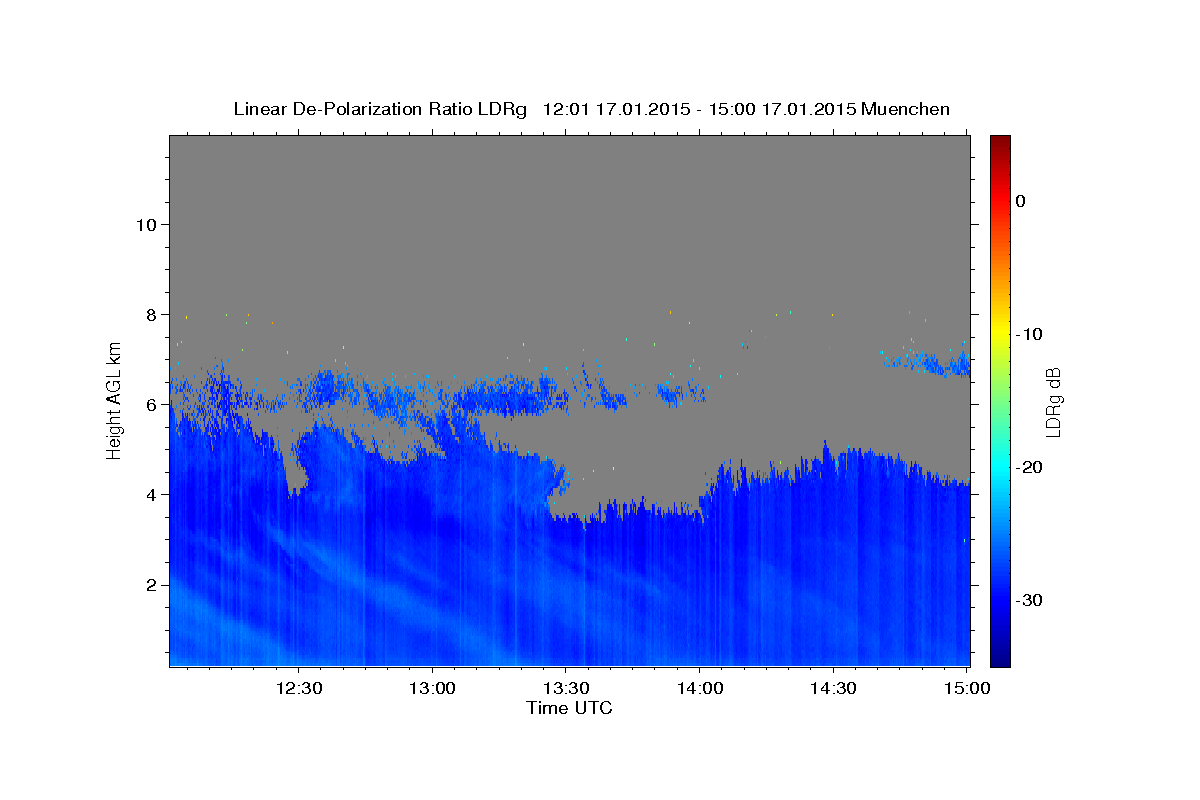Select the '15:00' time axis label
1200x800 pixels.
tap(966, 688)
